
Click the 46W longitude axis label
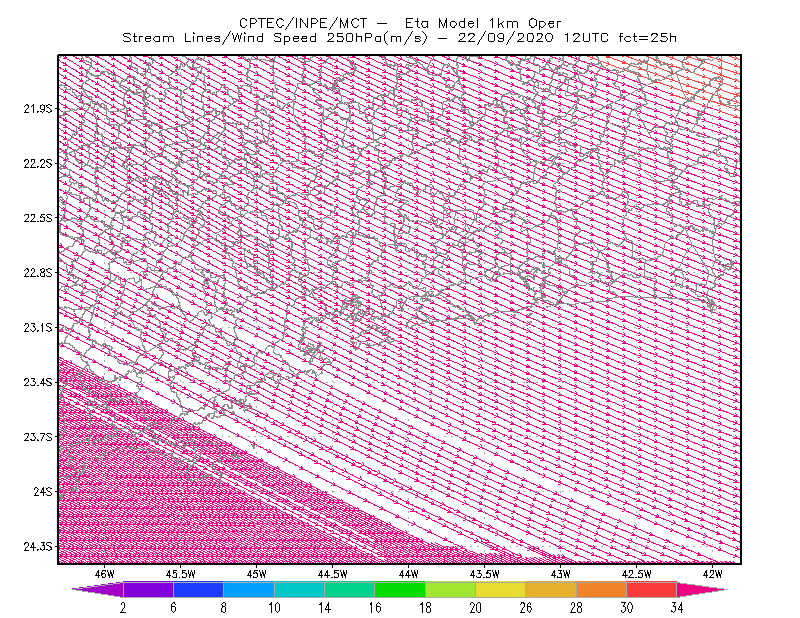click(105, 574)
